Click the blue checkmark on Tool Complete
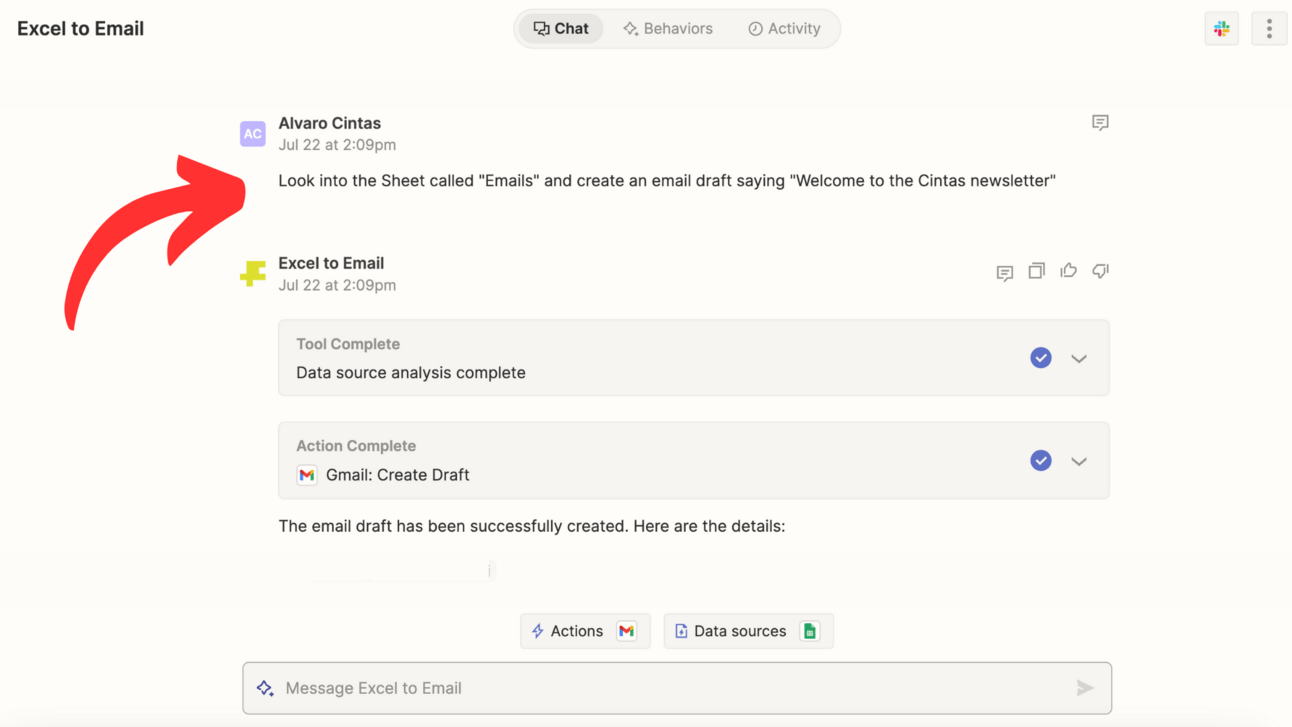 [1041, 358]
